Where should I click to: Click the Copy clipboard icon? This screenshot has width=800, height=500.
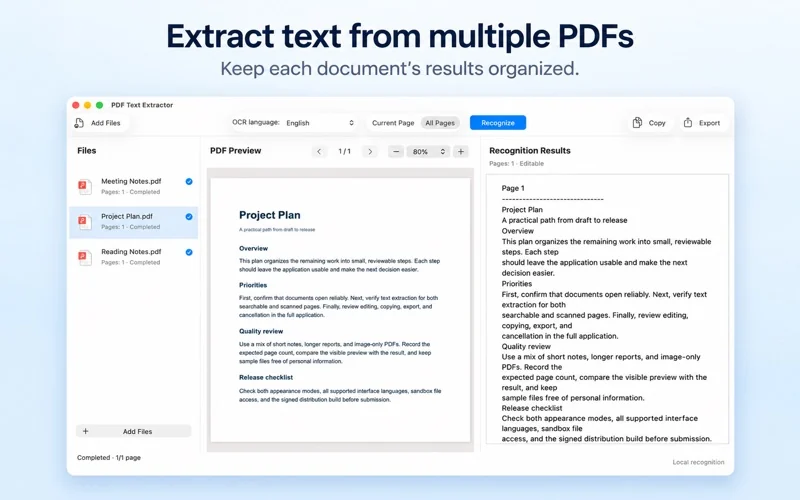637,122
